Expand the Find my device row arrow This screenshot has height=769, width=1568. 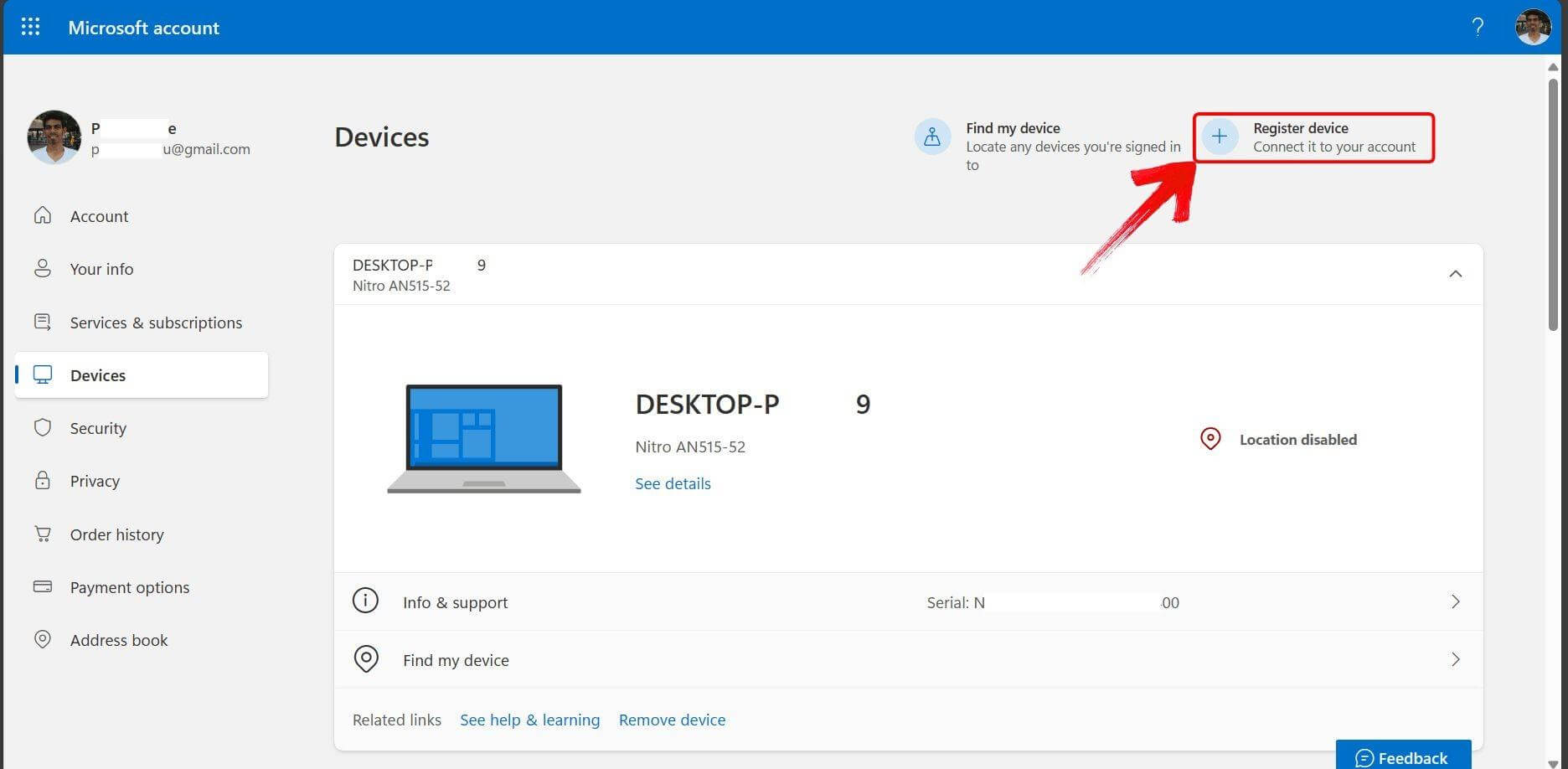(1456, 660)
